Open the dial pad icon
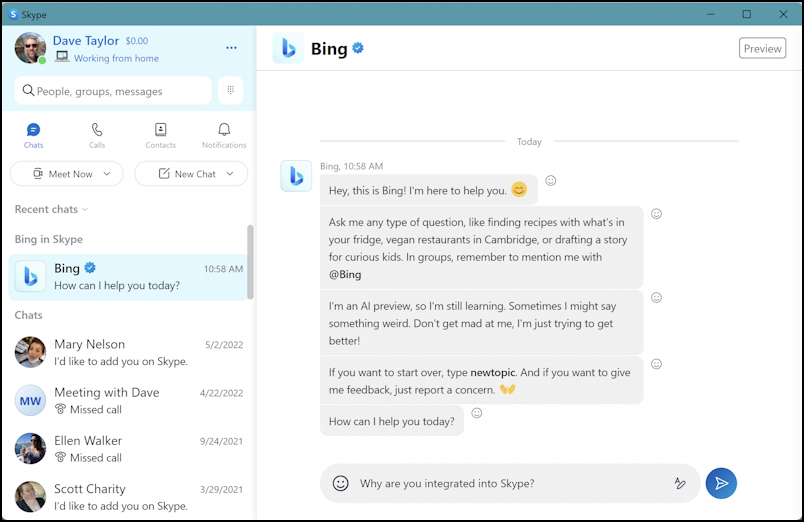The height and width of the screenshot is (522, 804). (x=230, y=90)
